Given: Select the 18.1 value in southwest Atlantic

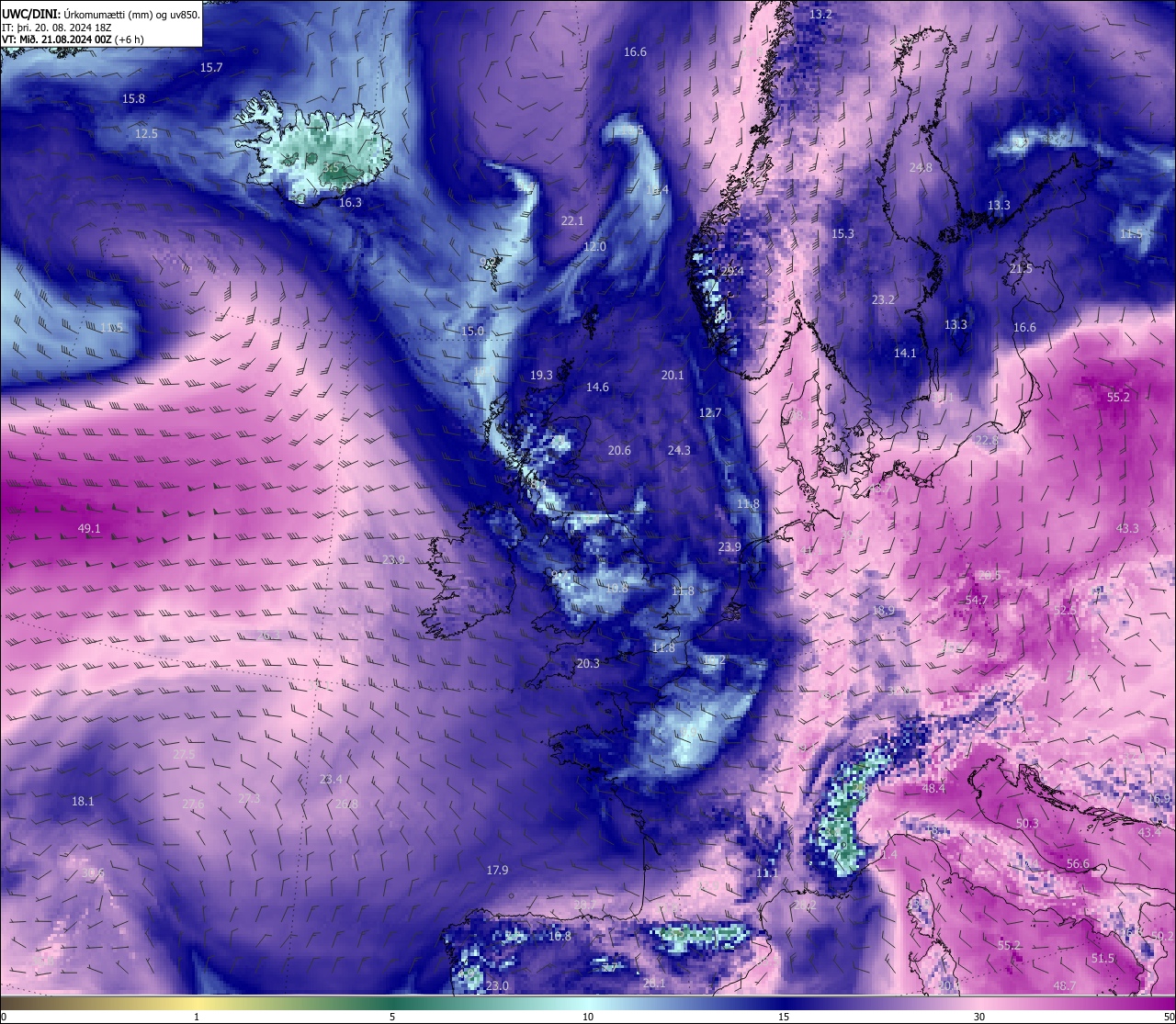Looking at the screenshot, I should [83, 802].
